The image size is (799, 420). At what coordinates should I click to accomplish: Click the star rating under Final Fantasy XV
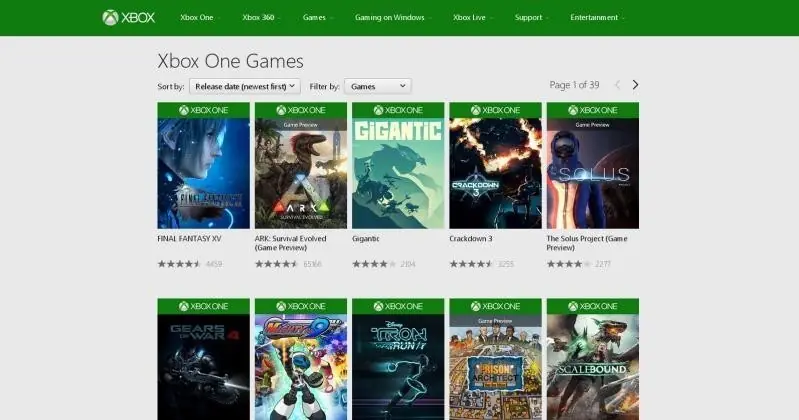click(x=179, y=264)
